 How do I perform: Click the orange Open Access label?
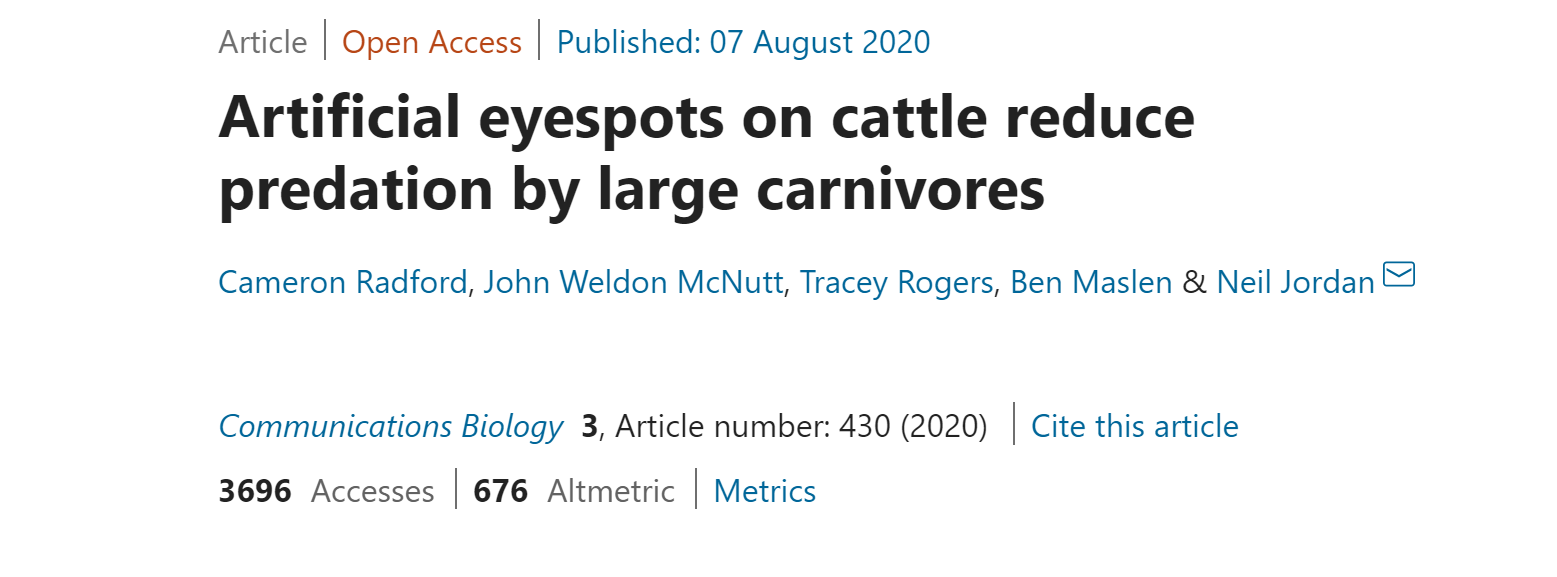[x=432, y=43]
